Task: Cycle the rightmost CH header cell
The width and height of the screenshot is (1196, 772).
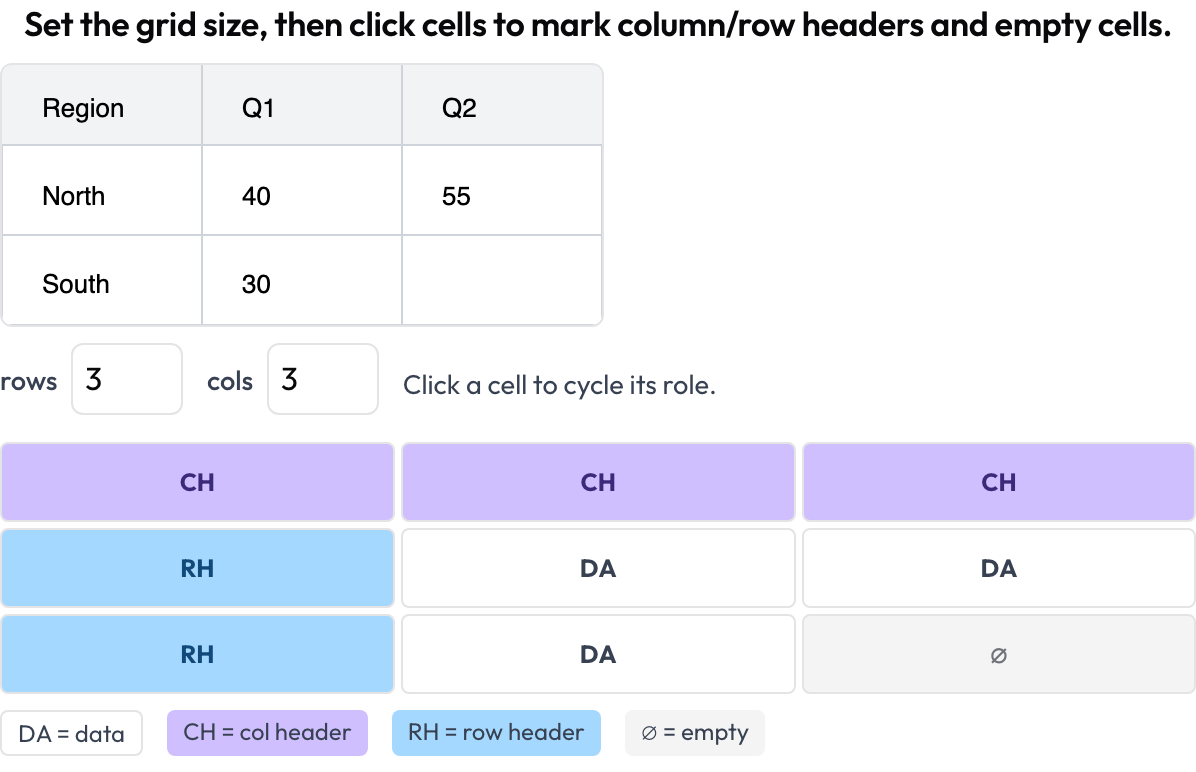Action: (x=998, y=482)
